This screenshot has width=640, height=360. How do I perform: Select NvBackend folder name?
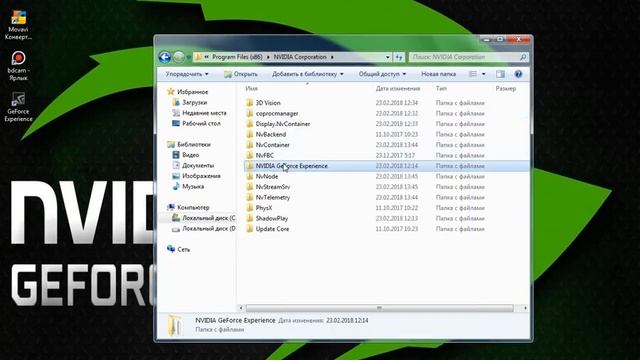[x=271, y=134]
